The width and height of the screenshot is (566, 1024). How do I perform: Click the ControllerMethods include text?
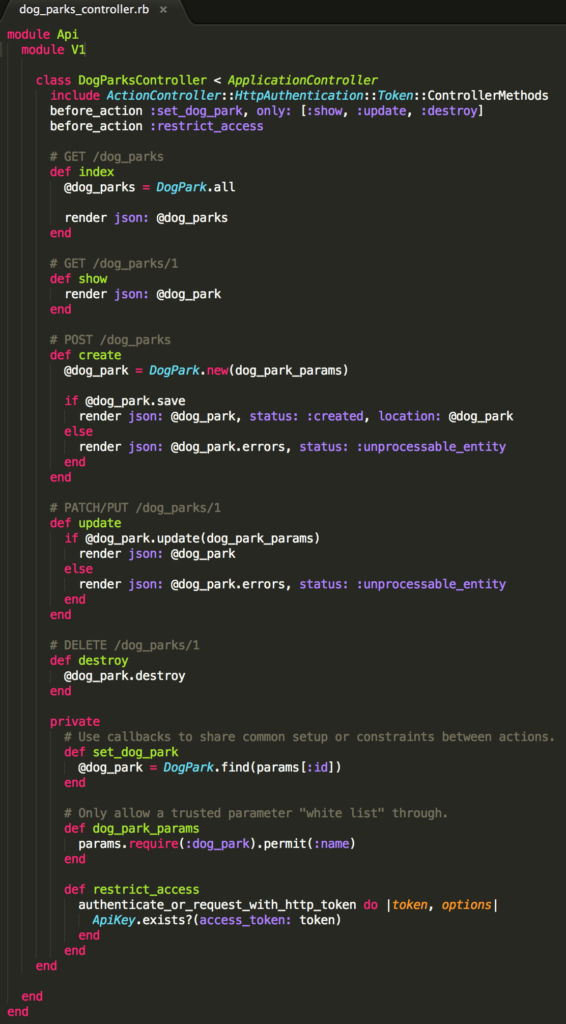pyautogui.click(x=494, y=96)
